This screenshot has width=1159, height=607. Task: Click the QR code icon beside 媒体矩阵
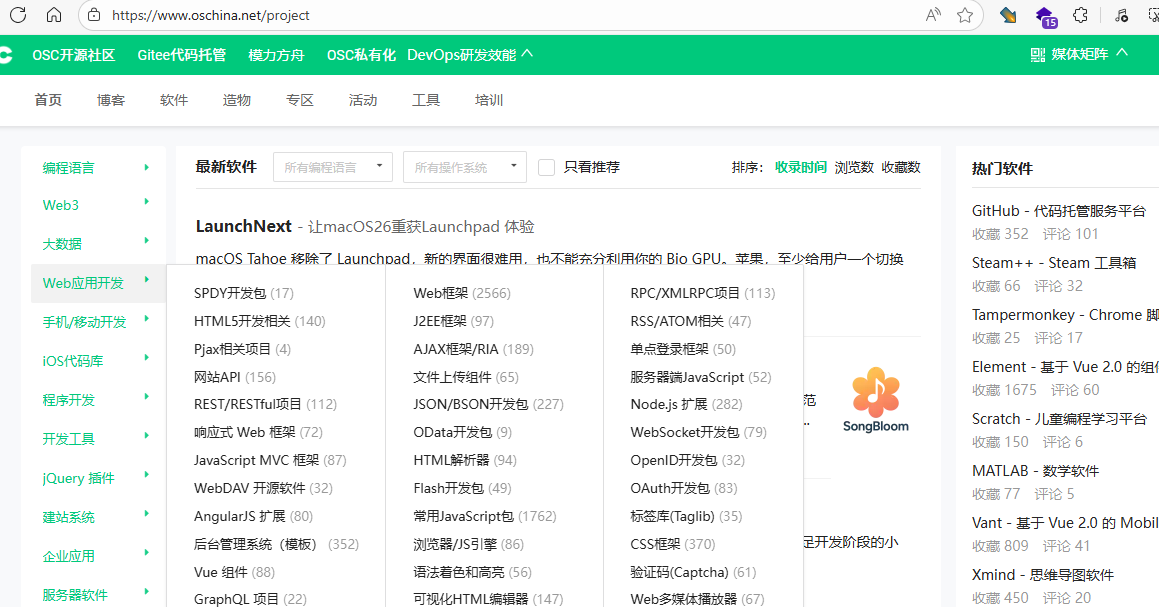(1038, 55)
